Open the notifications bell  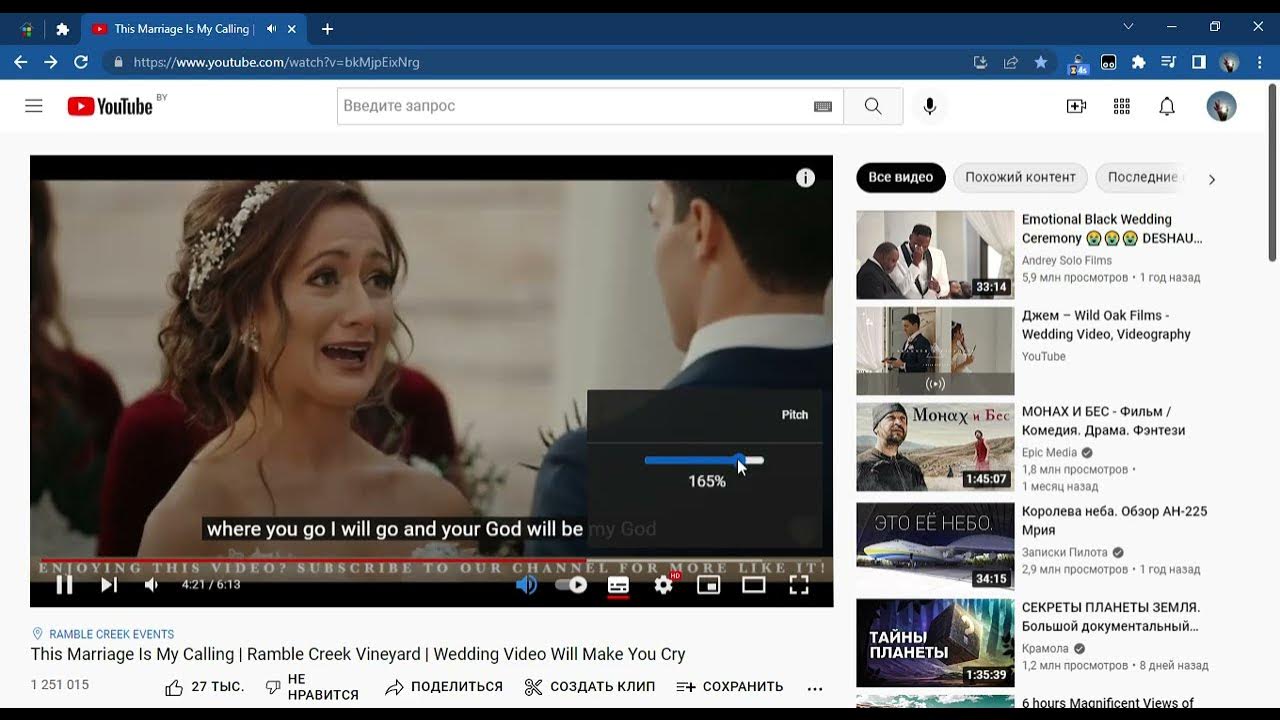coord(1167,106)
